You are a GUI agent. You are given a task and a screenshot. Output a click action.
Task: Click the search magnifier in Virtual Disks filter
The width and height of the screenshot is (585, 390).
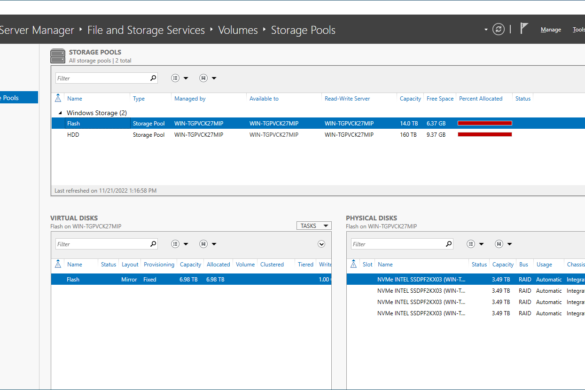153,244
